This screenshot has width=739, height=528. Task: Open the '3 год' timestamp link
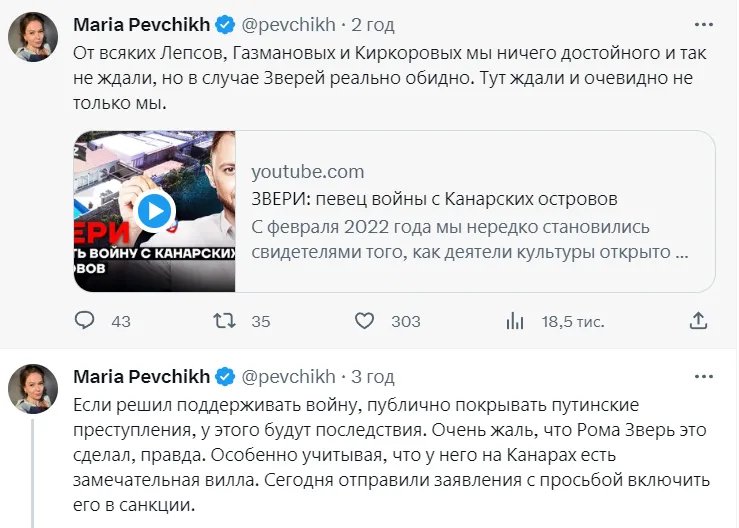click(372, 377)
